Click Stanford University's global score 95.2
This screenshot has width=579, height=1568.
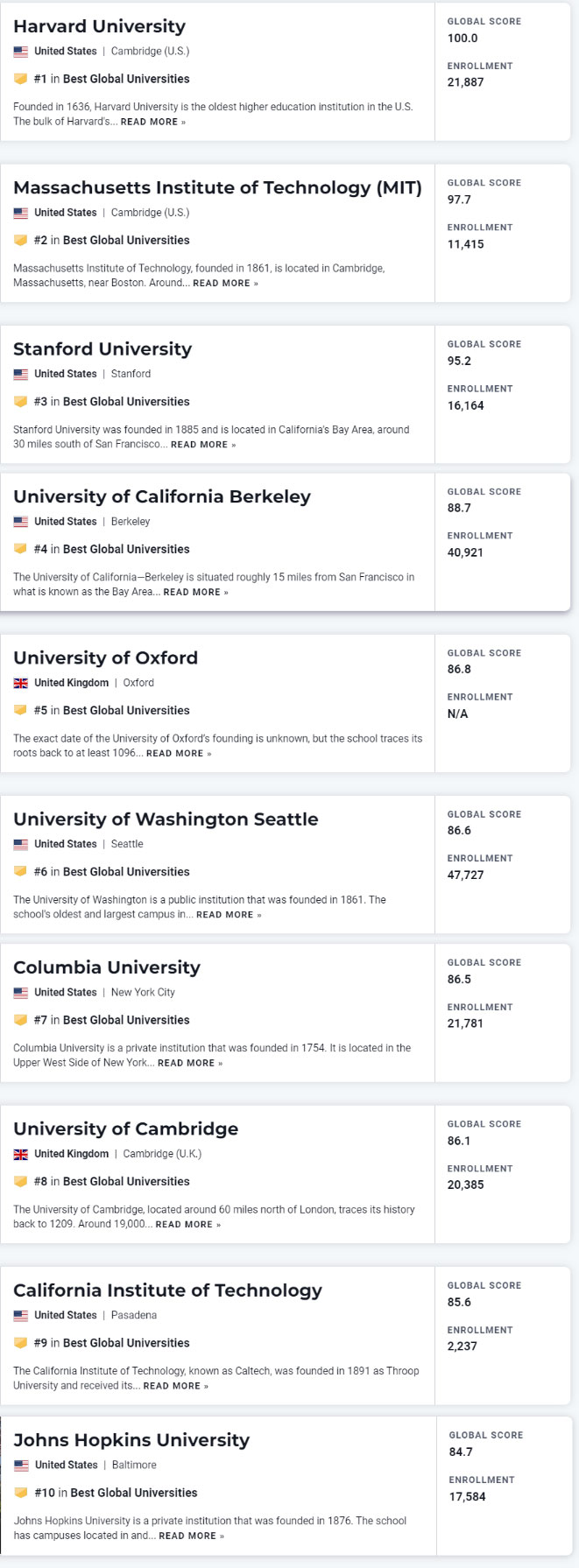pyautogui.click(x=459, y=361)
